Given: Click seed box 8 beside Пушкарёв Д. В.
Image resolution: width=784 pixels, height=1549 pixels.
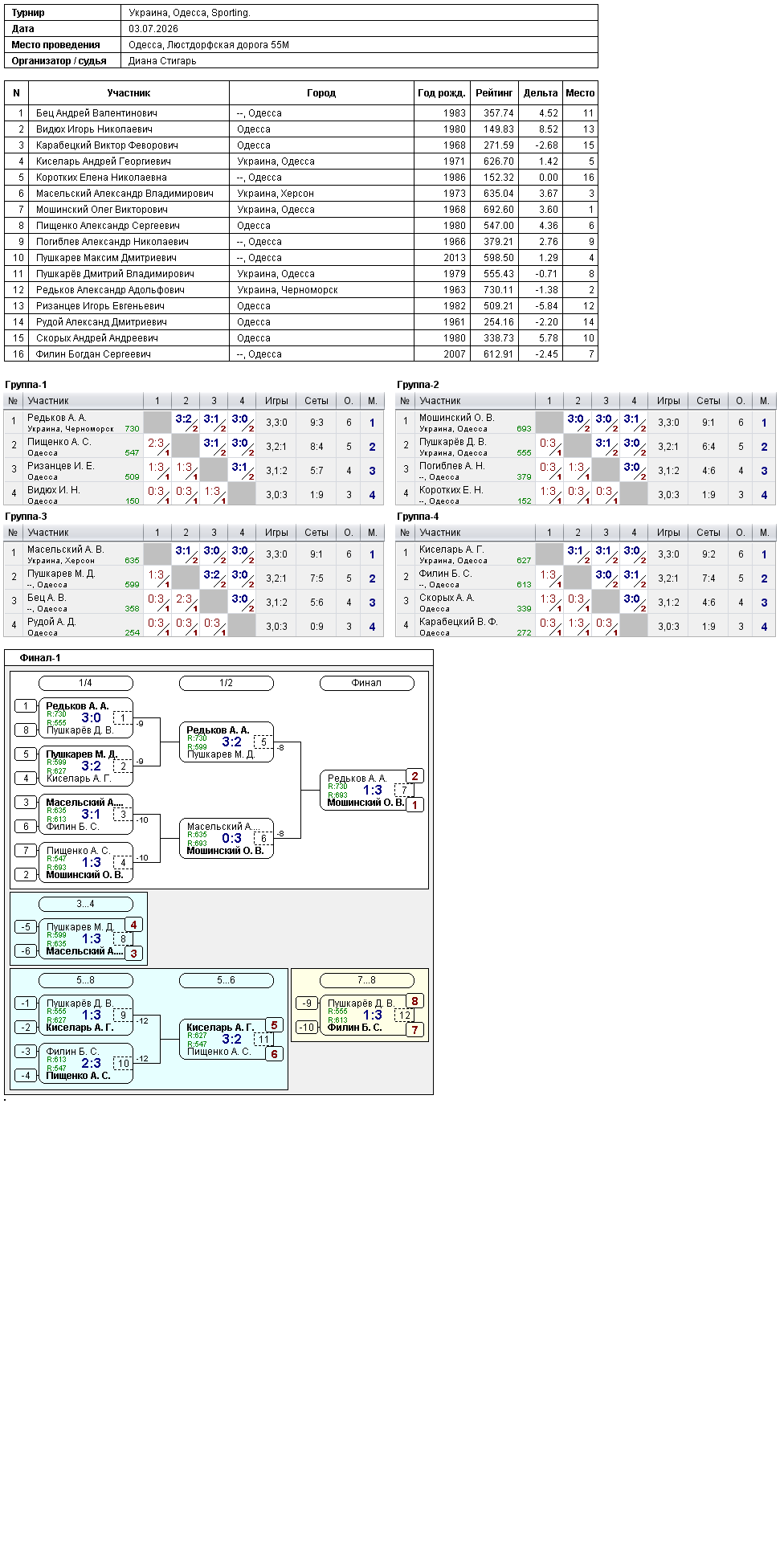Looking at the screenshot, I should point(26,730).
